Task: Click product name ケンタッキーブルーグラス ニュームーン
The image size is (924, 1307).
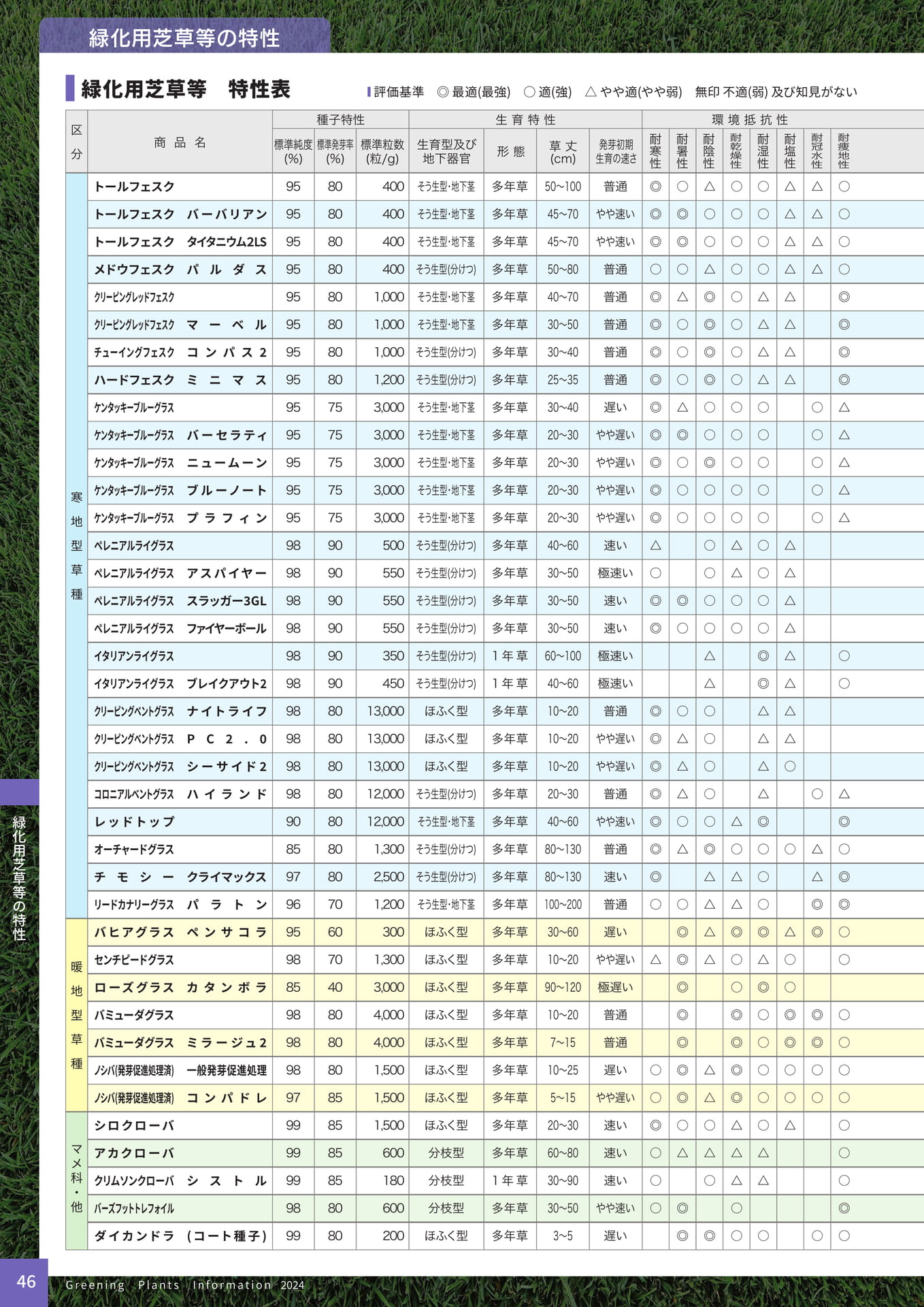Action: 180,463
